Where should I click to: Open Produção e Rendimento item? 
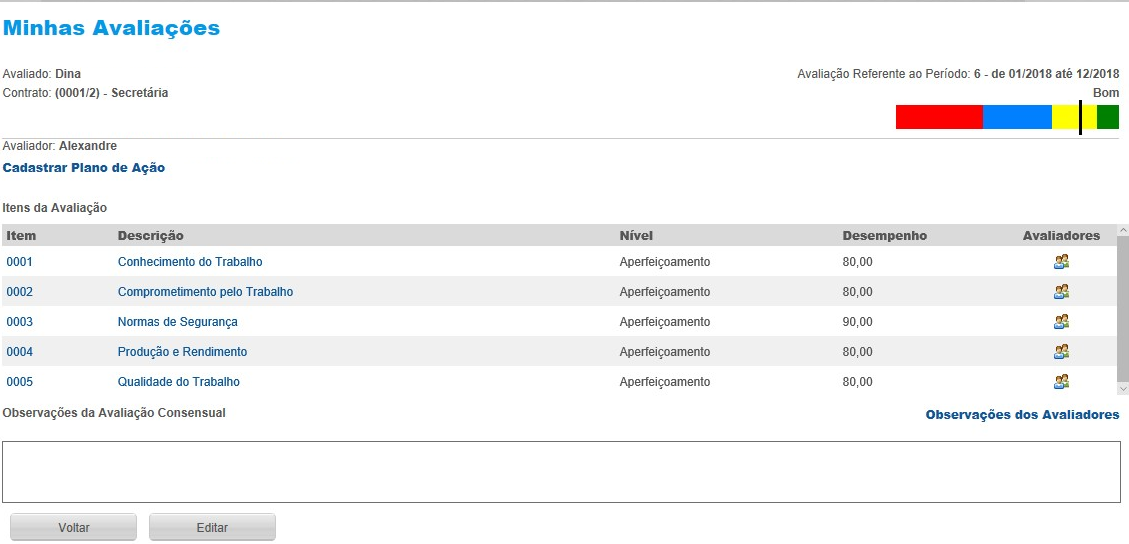(182, 352)
